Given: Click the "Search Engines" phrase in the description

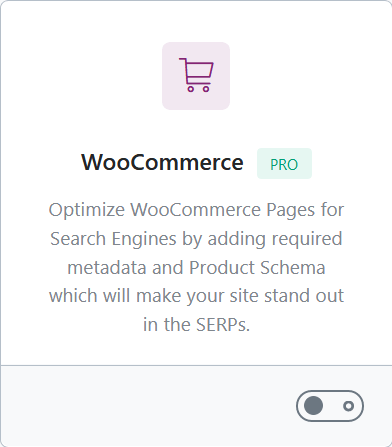Looking at the screenshot, I should pyautogui.click(x=113, y=239).
